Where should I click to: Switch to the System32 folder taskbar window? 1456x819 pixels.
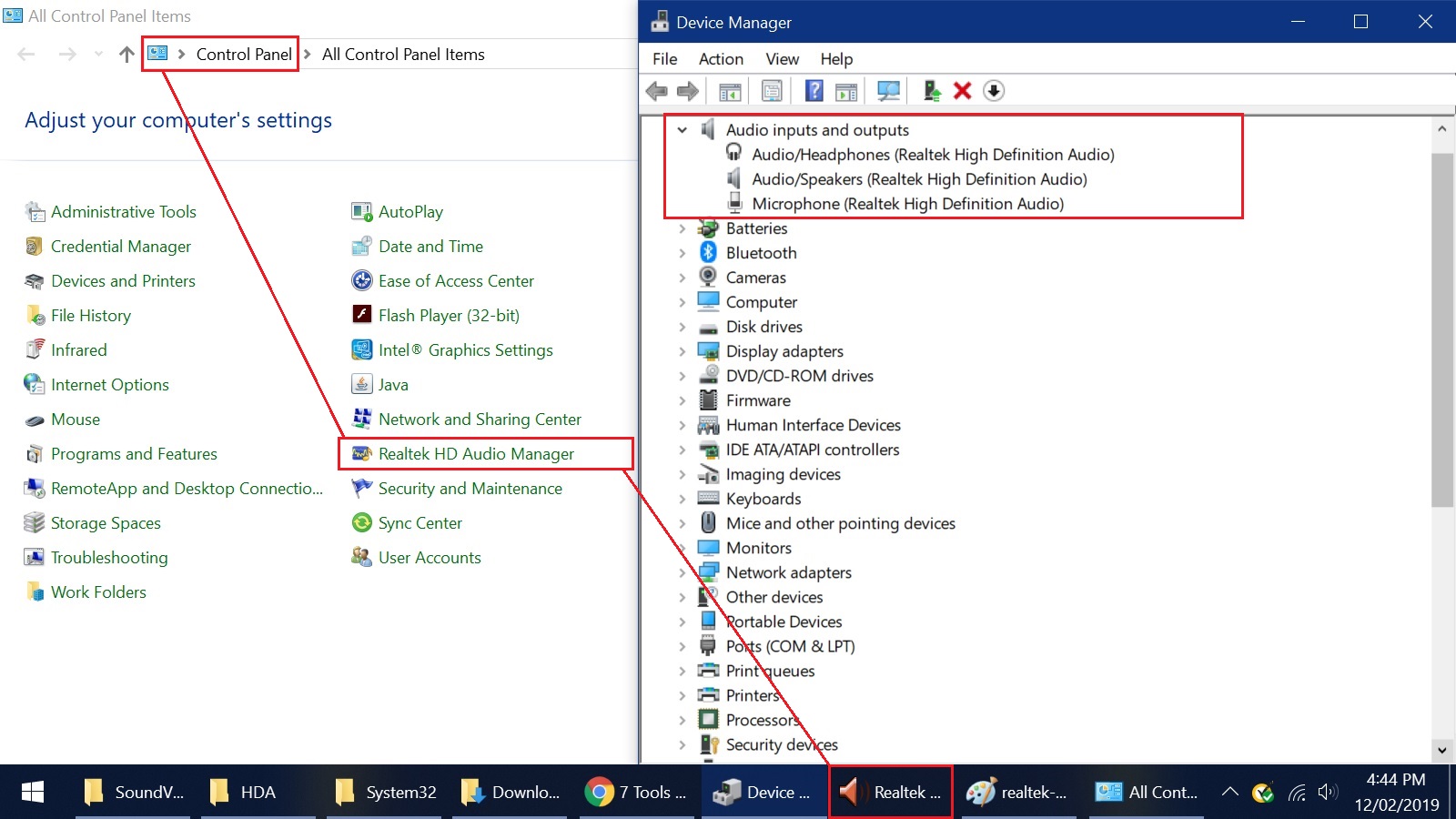386,793
